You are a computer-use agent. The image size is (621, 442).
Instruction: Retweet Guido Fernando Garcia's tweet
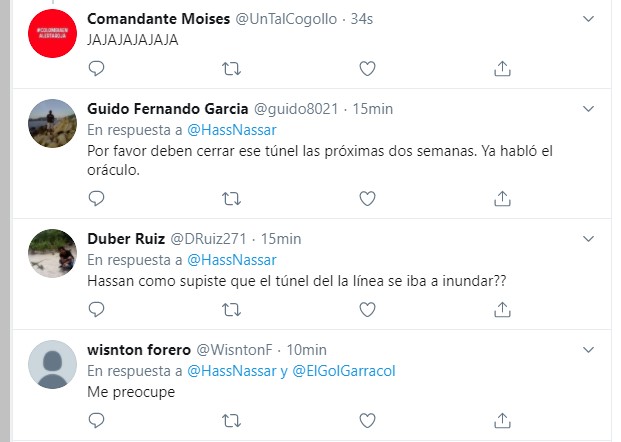[231, 198]
